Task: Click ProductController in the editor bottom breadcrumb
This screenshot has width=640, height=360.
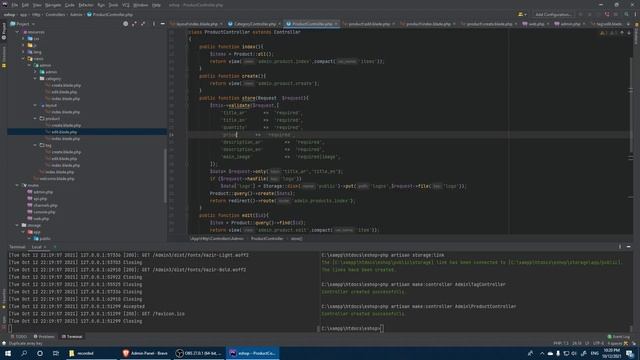Action: click(x=267, y=238)
